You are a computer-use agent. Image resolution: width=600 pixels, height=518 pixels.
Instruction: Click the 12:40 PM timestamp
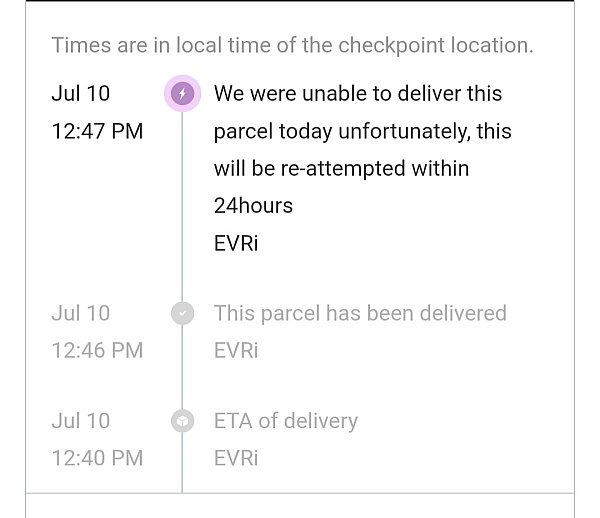point(97,458)
